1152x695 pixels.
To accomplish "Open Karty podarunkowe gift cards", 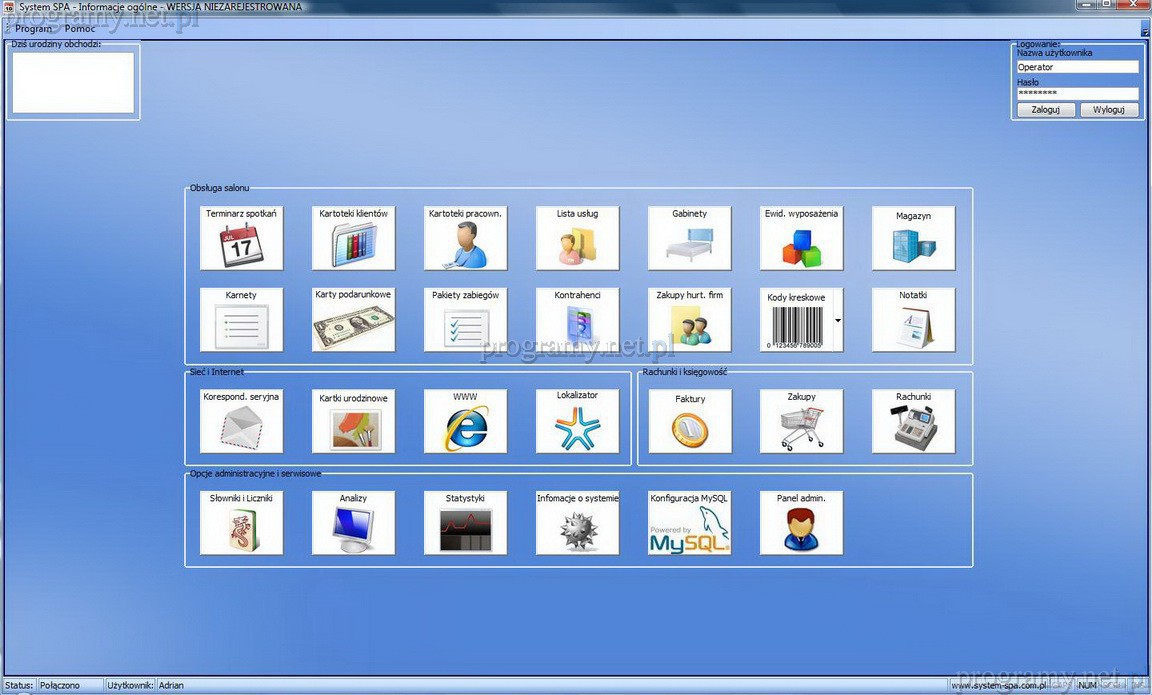I will point(353,320).
